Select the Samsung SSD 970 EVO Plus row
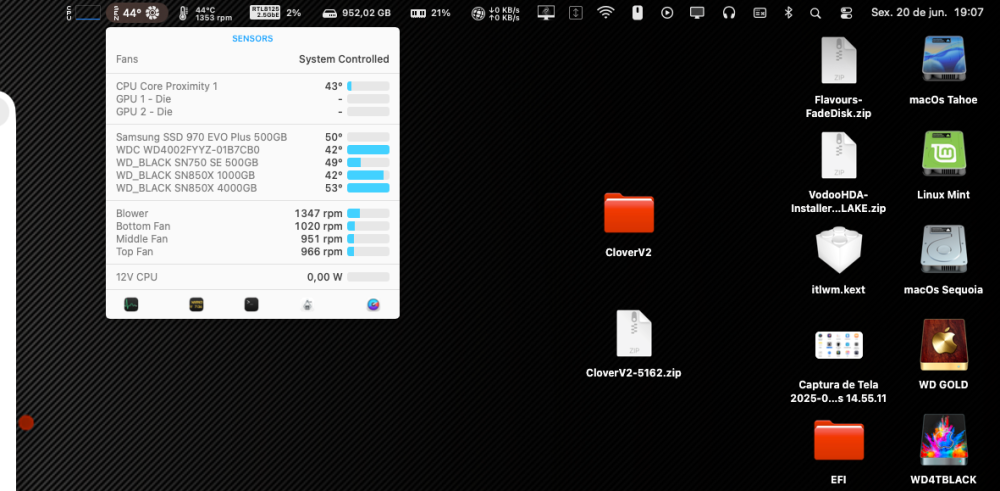The width and height of the screenshot is (1000, 491). pos(253,137)
